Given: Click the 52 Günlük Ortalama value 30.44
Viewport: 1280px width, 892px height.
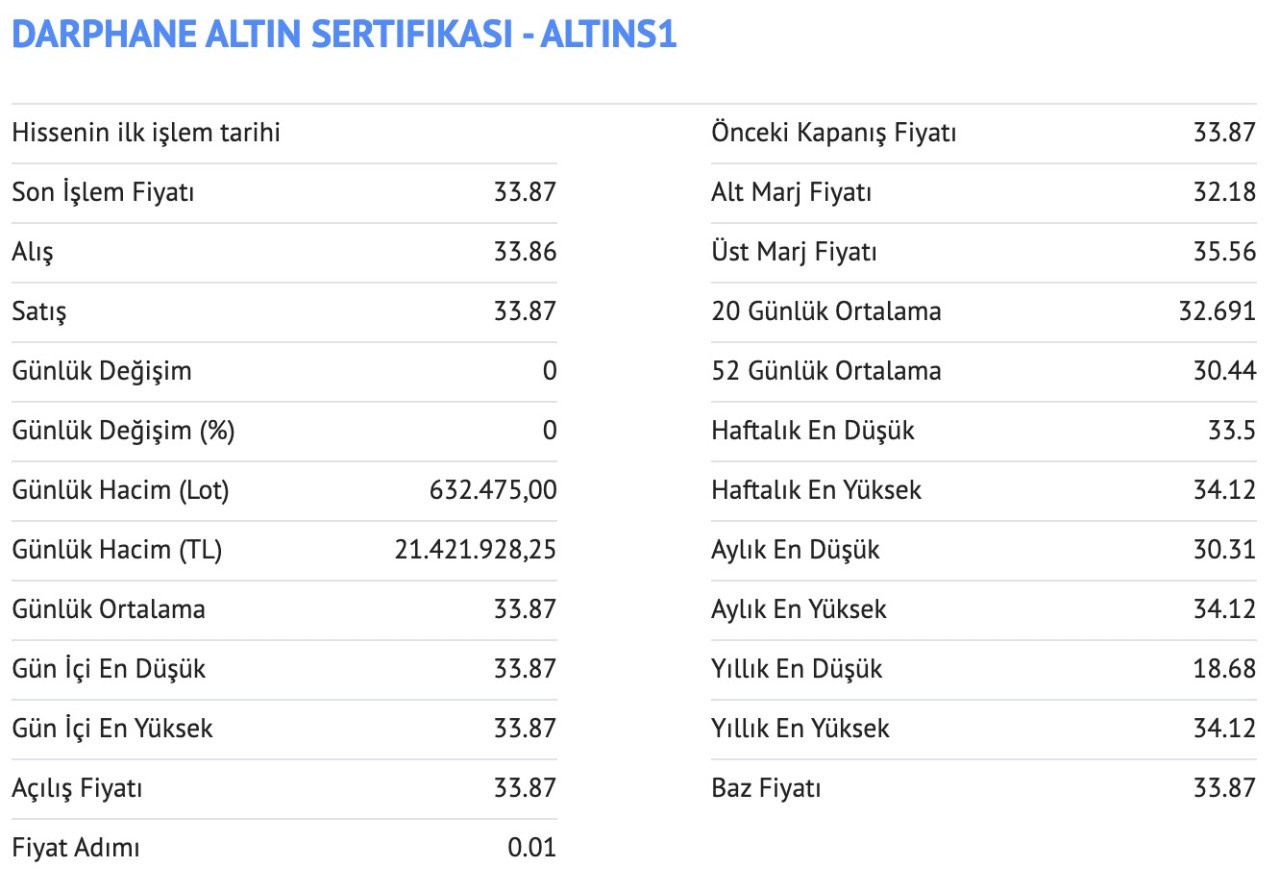Looking at the screenshot, I should point(1224,371).
